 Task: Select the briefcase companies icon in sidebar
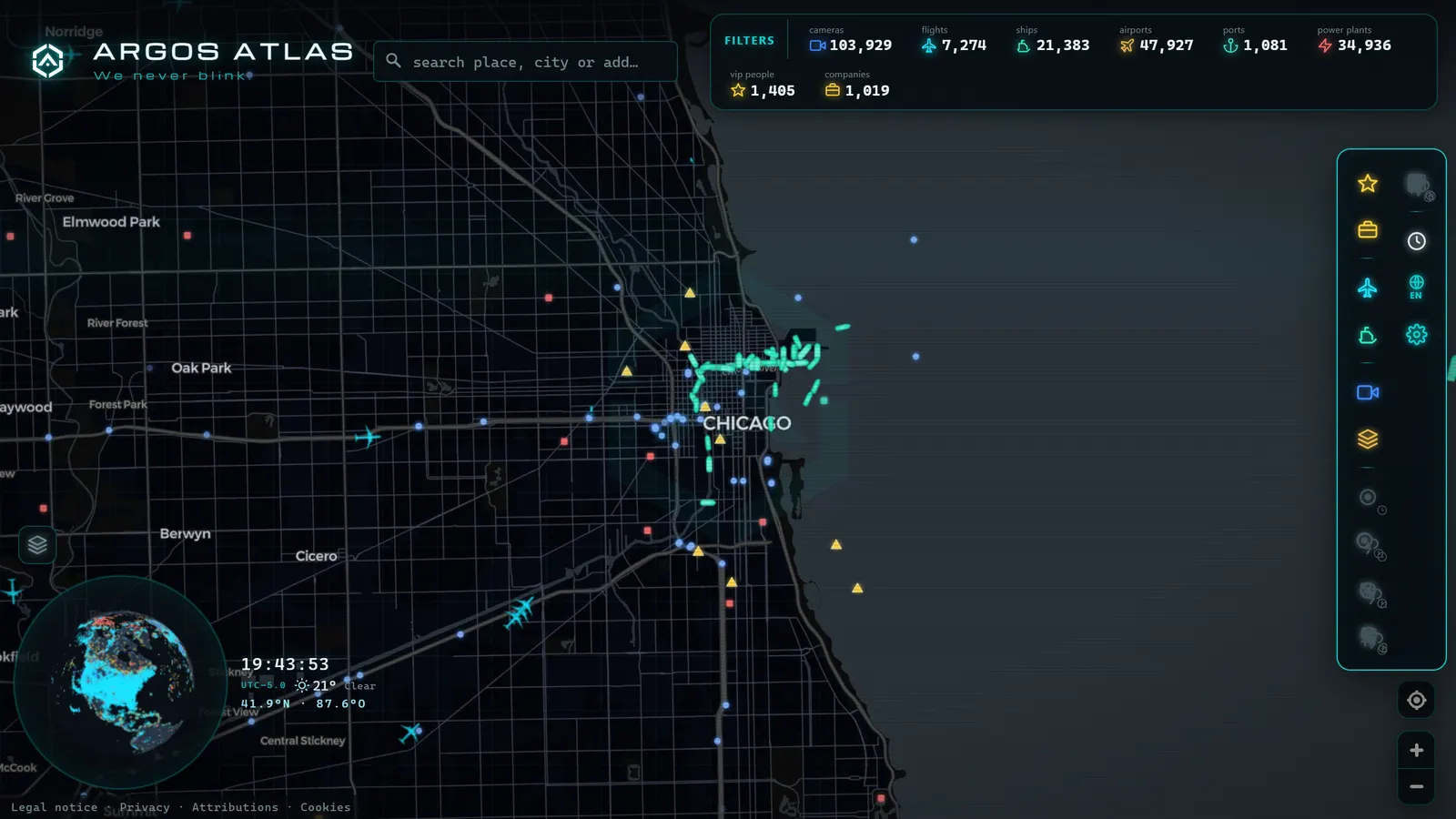pos(1367,229)
